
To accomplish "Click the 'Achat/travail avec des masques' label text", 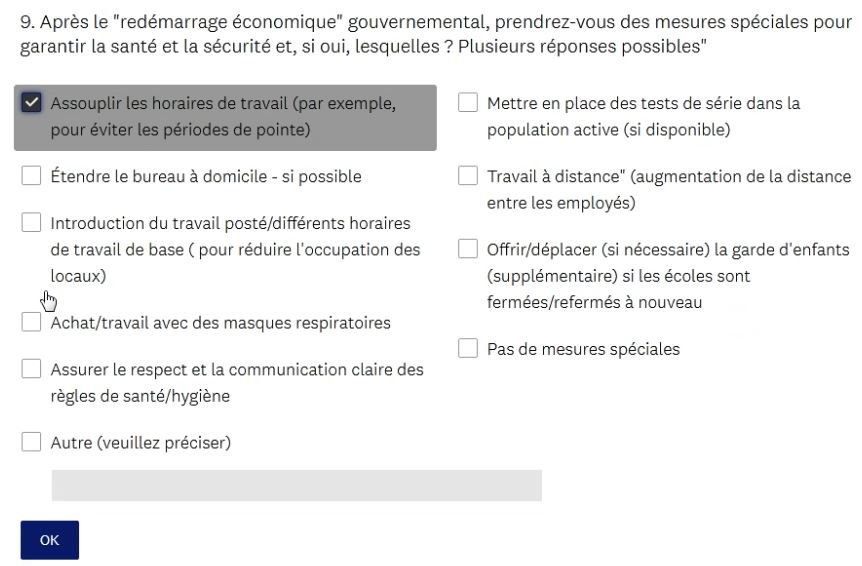I will (220, 323).
